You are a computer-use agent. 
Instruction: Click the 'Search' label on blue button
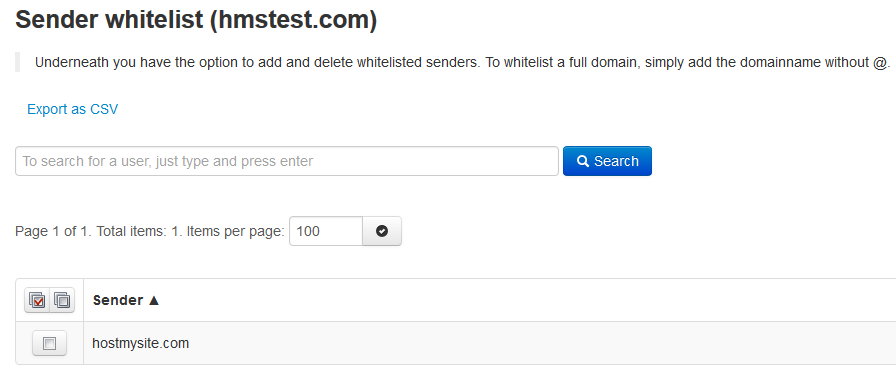617,161
